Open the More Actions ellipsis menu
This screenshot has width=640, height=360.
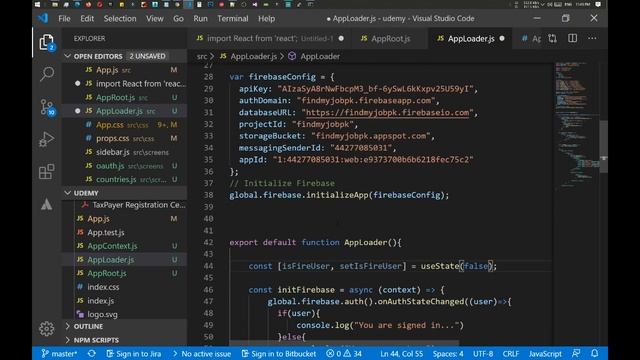click(592, 38)
